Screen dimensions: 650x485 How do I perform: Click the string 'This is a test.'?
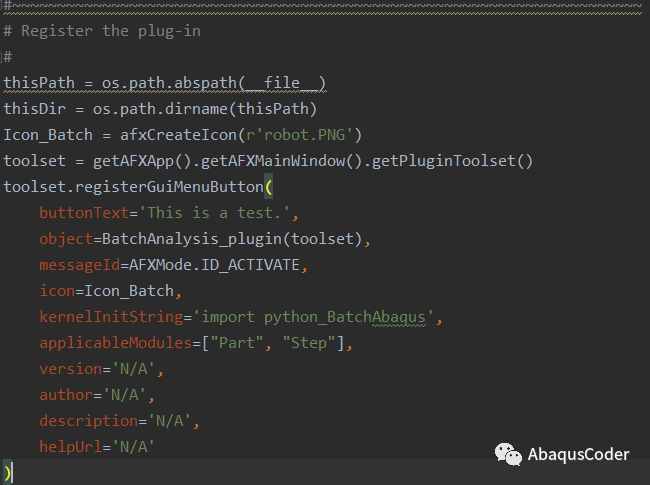(214, 213)
